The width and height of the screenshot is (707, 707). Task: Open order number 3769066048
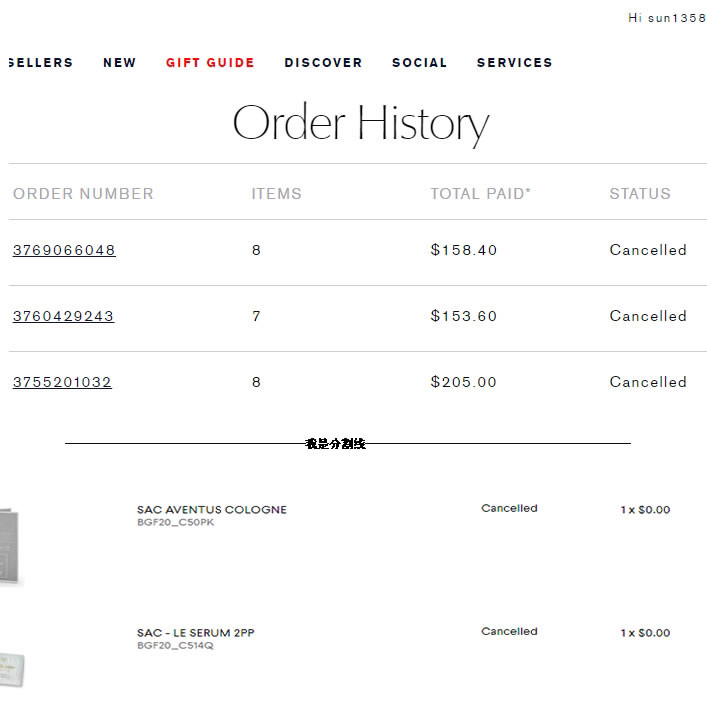(64, 250)
